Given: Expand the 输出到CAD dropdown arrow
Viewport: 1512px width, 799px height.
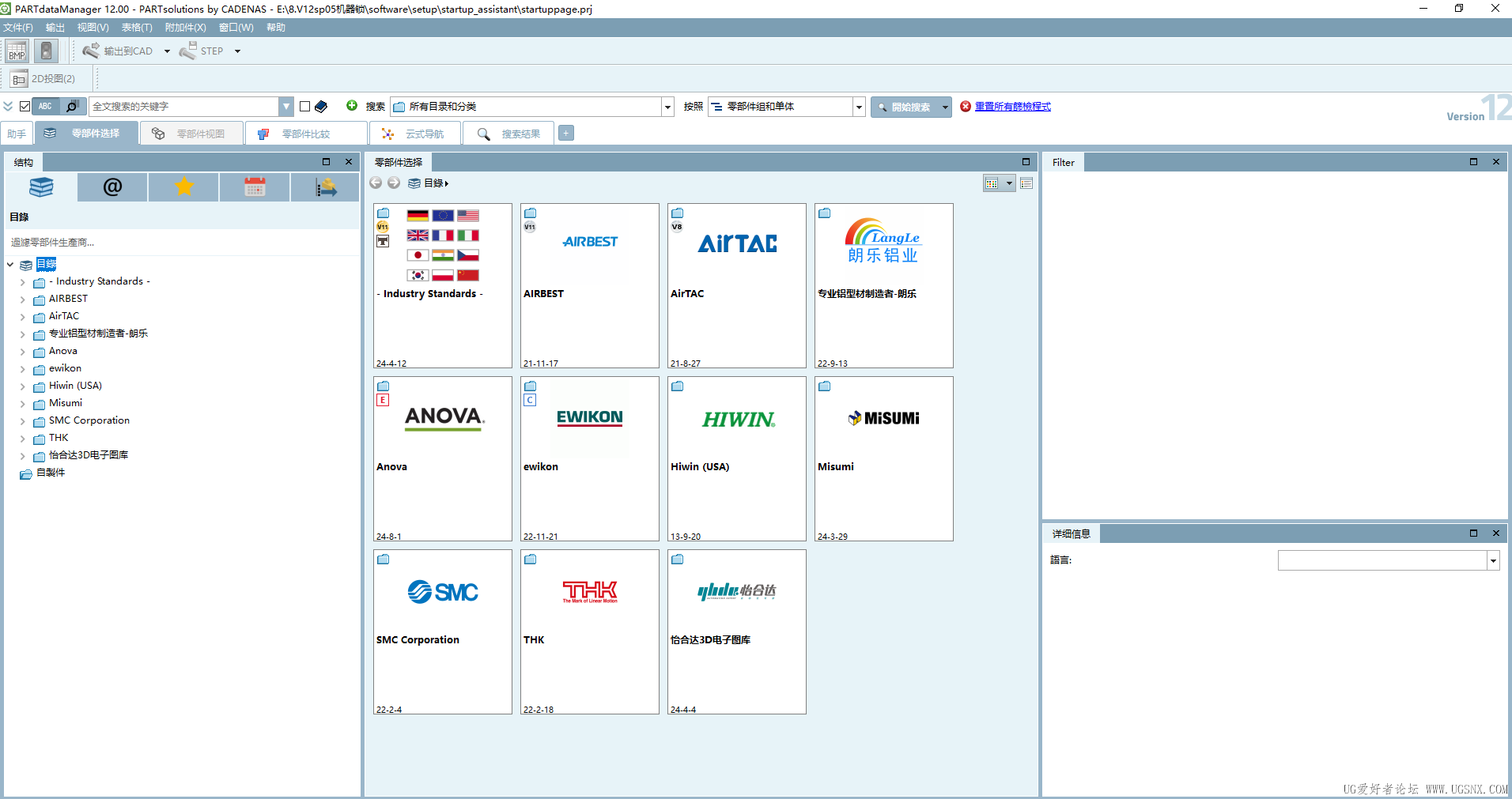Looking at the screenshot, I should click(x=167, y=51).
